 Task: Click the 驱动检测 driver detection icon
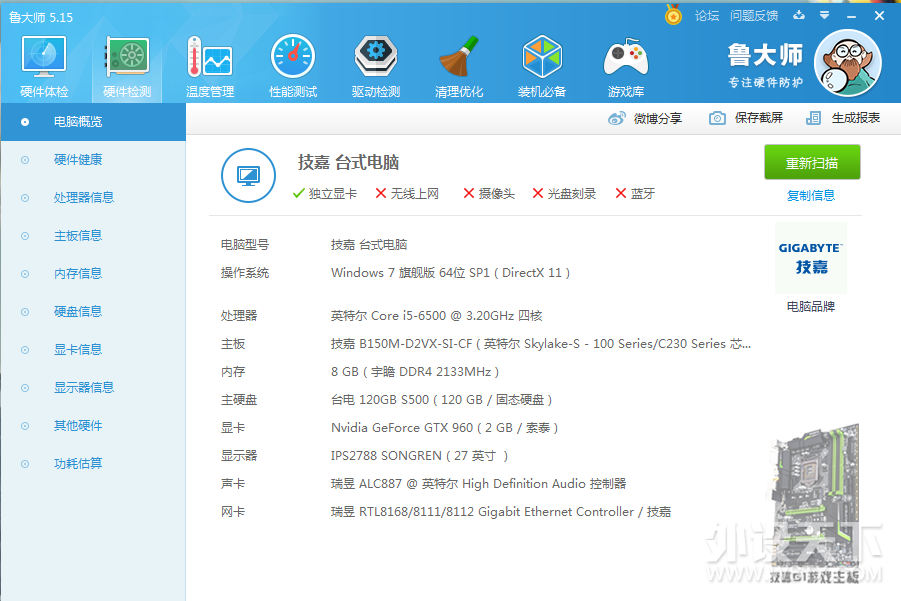[x=376, y=59]
